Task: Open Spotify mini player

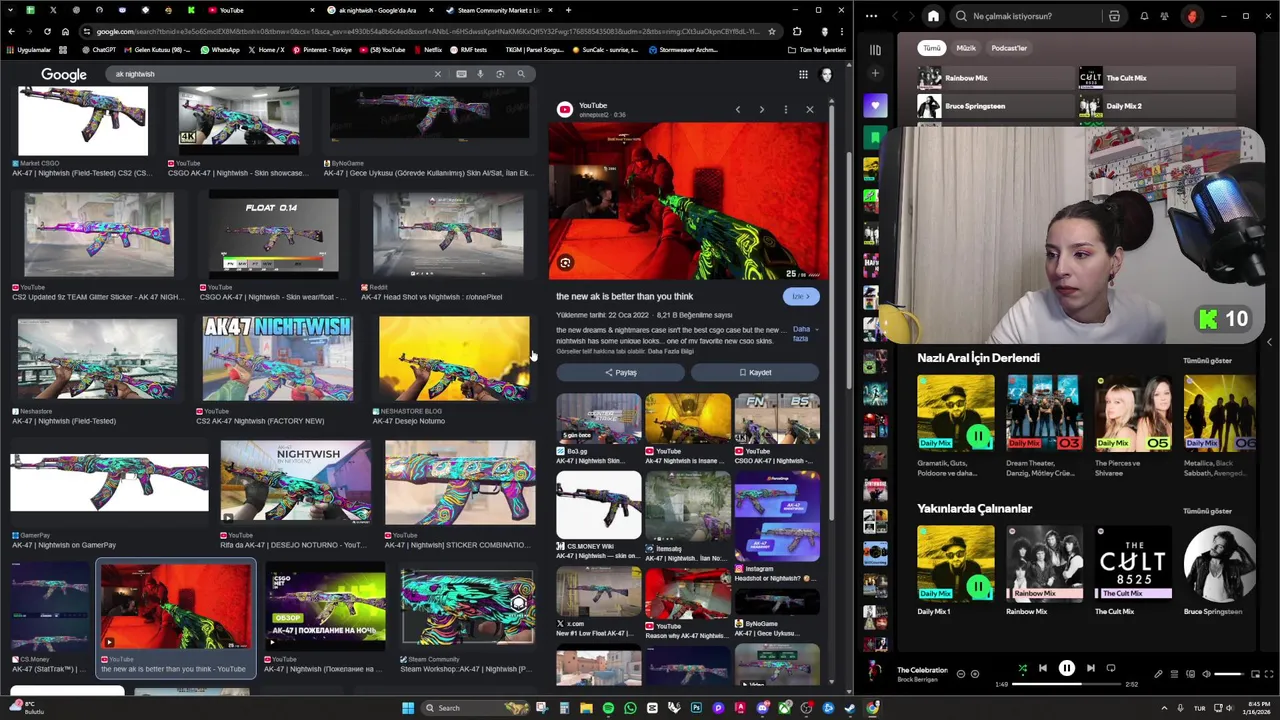Action: tap(1256, 674)
